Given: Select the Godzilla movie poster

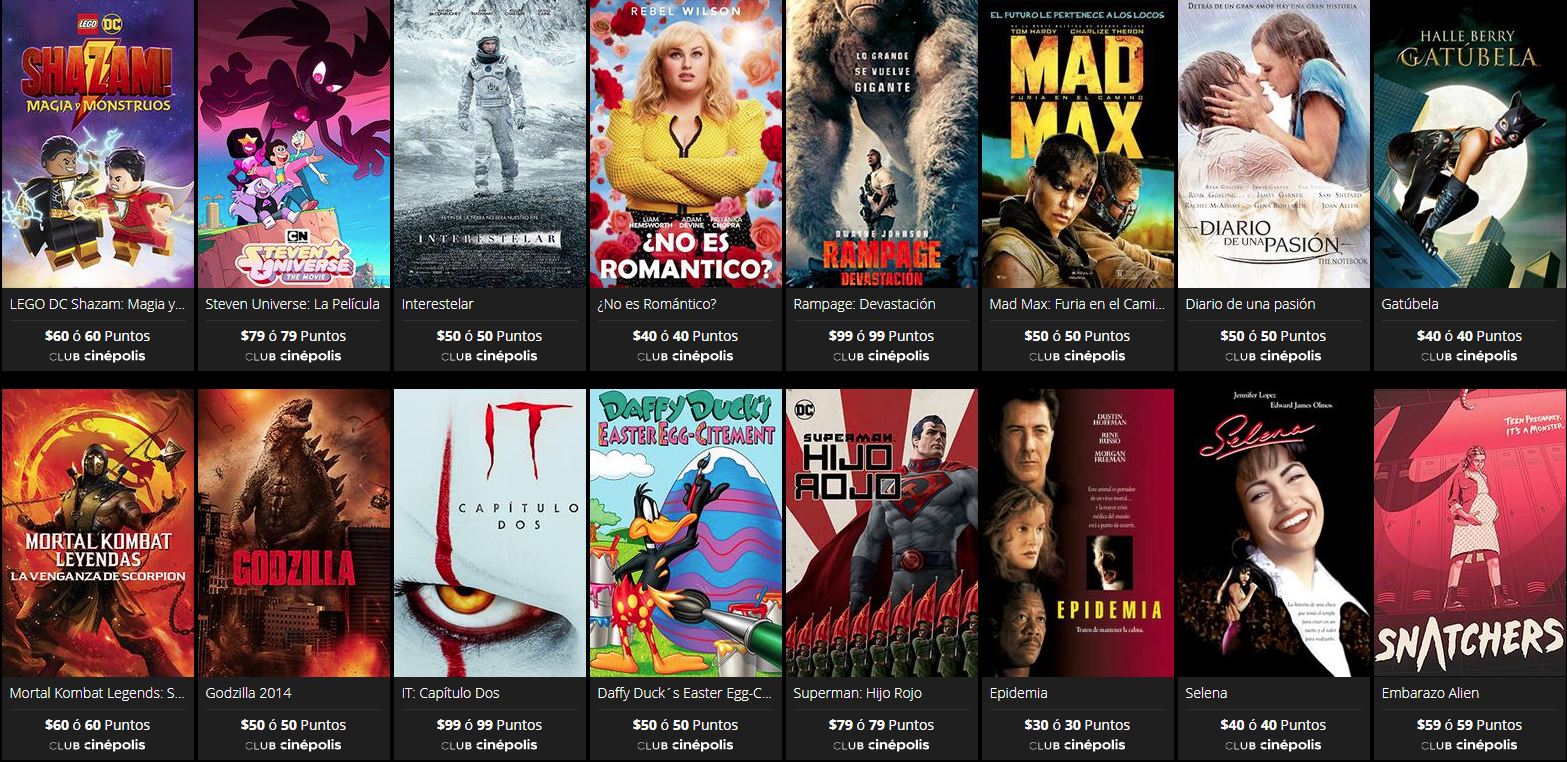Looking at the screenshot, I should (294, 533).
